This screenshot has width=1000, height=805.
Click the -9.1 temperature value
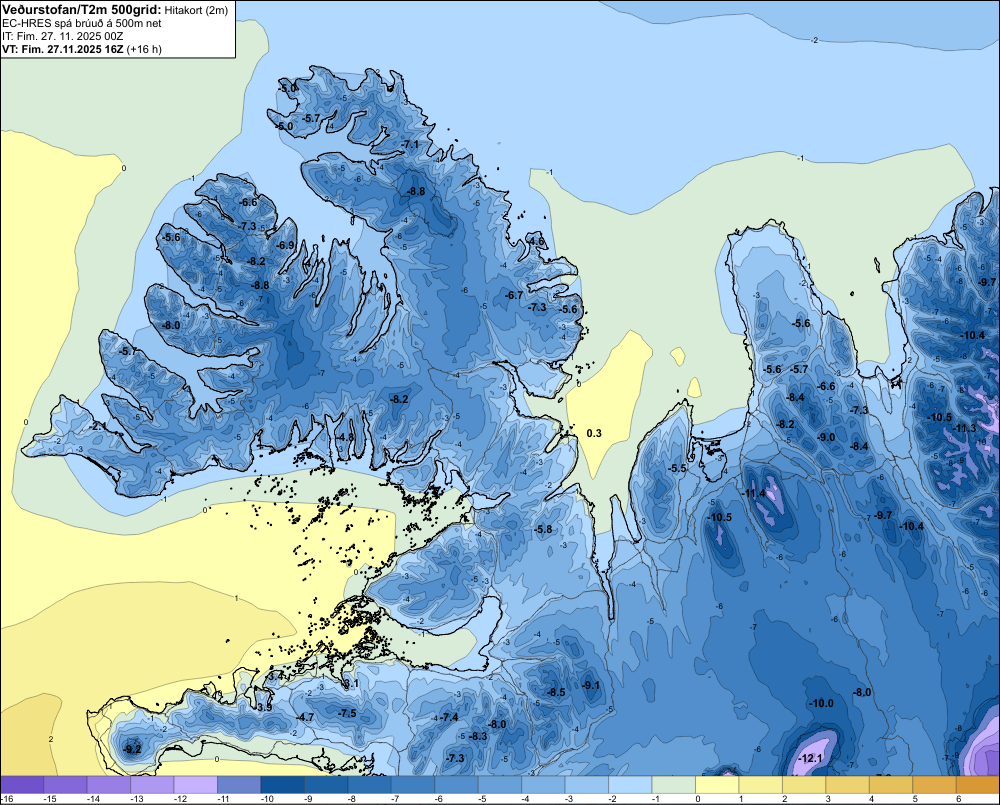pos(591,685)
